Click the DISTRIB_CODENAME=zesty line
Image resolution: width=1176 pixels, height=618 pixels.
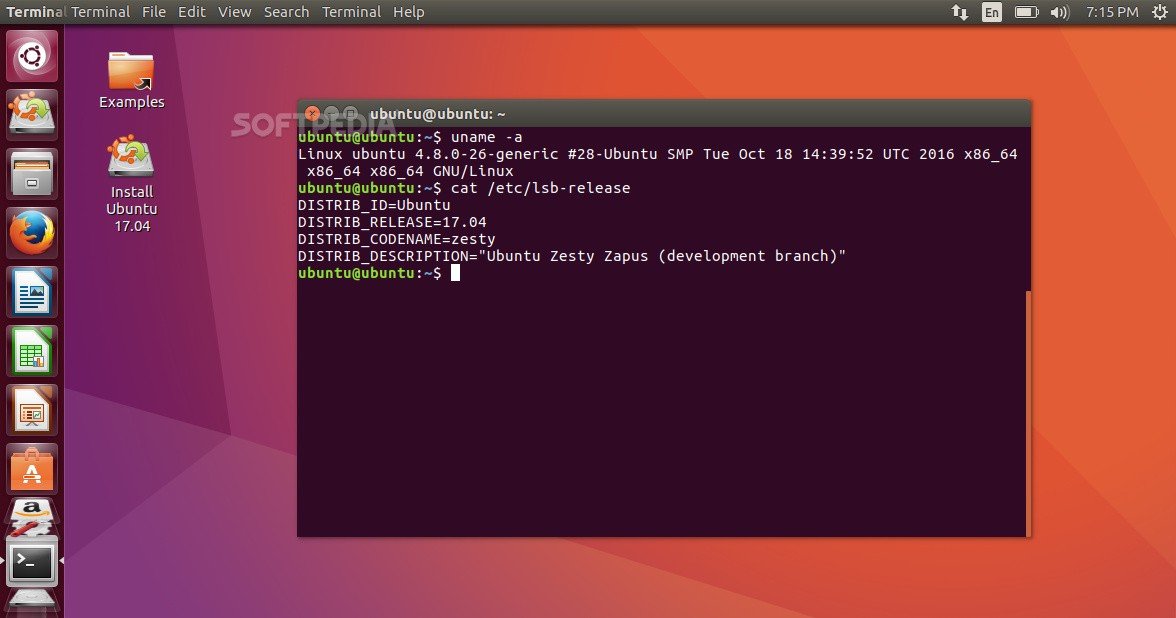pos(396,239)
